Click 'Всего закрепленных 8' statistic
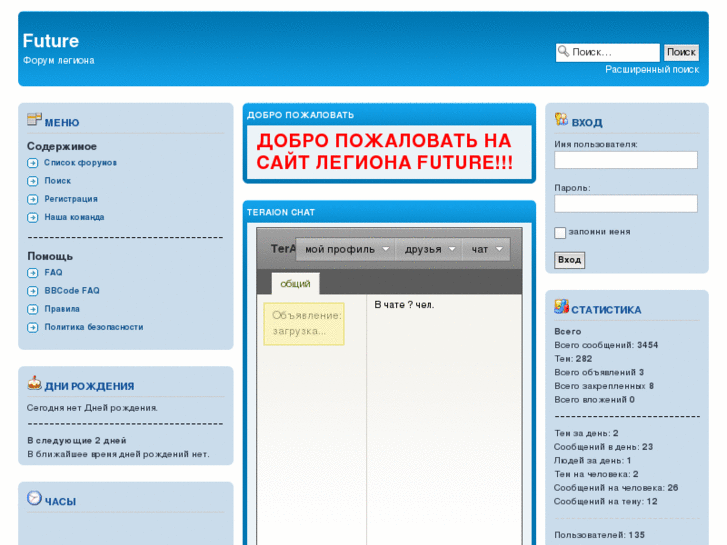Screen dimensions: 727x545 tap(604, 386)
